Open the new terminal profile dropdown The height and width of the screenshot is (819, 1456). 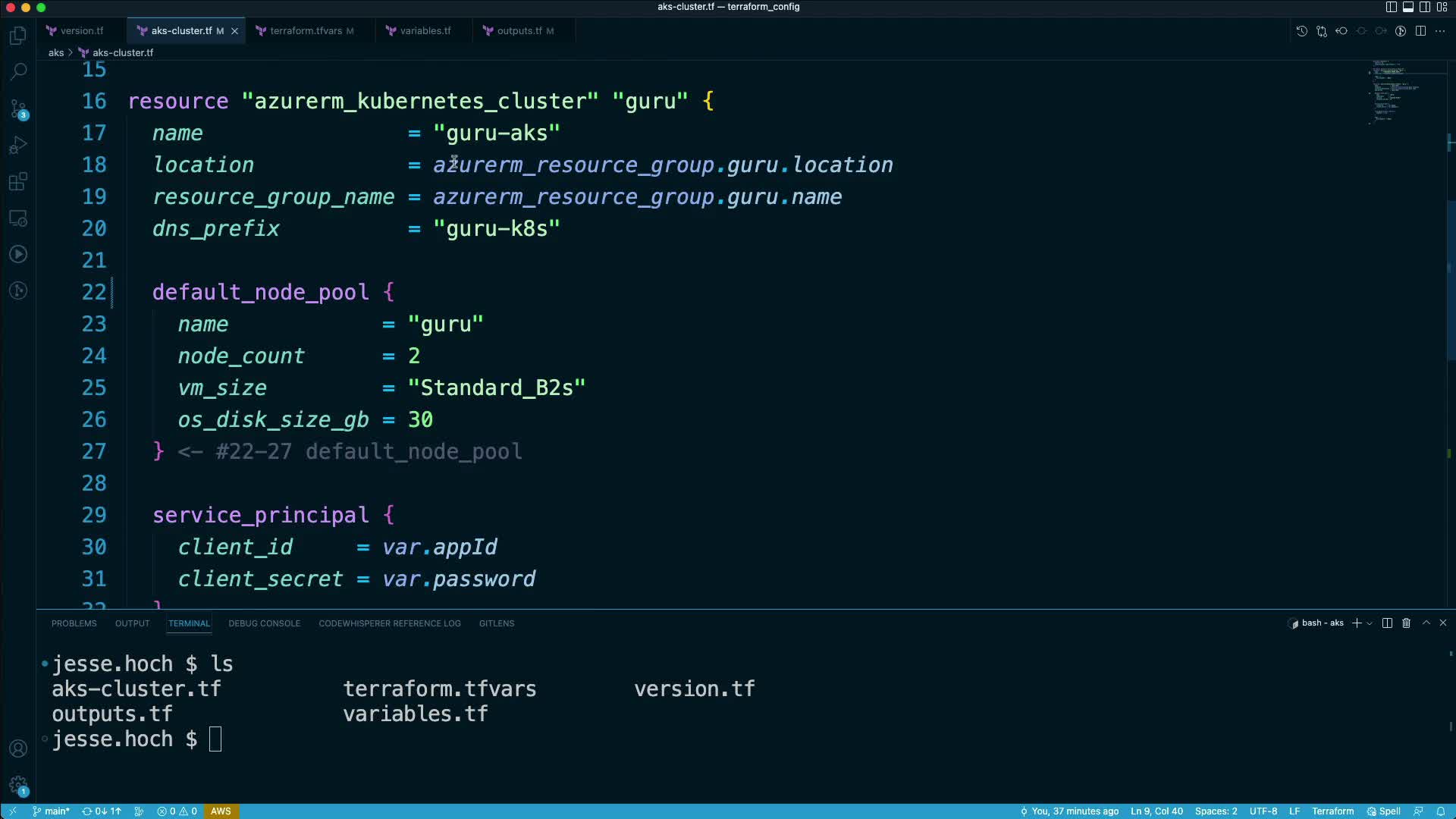pos(1370,623)
